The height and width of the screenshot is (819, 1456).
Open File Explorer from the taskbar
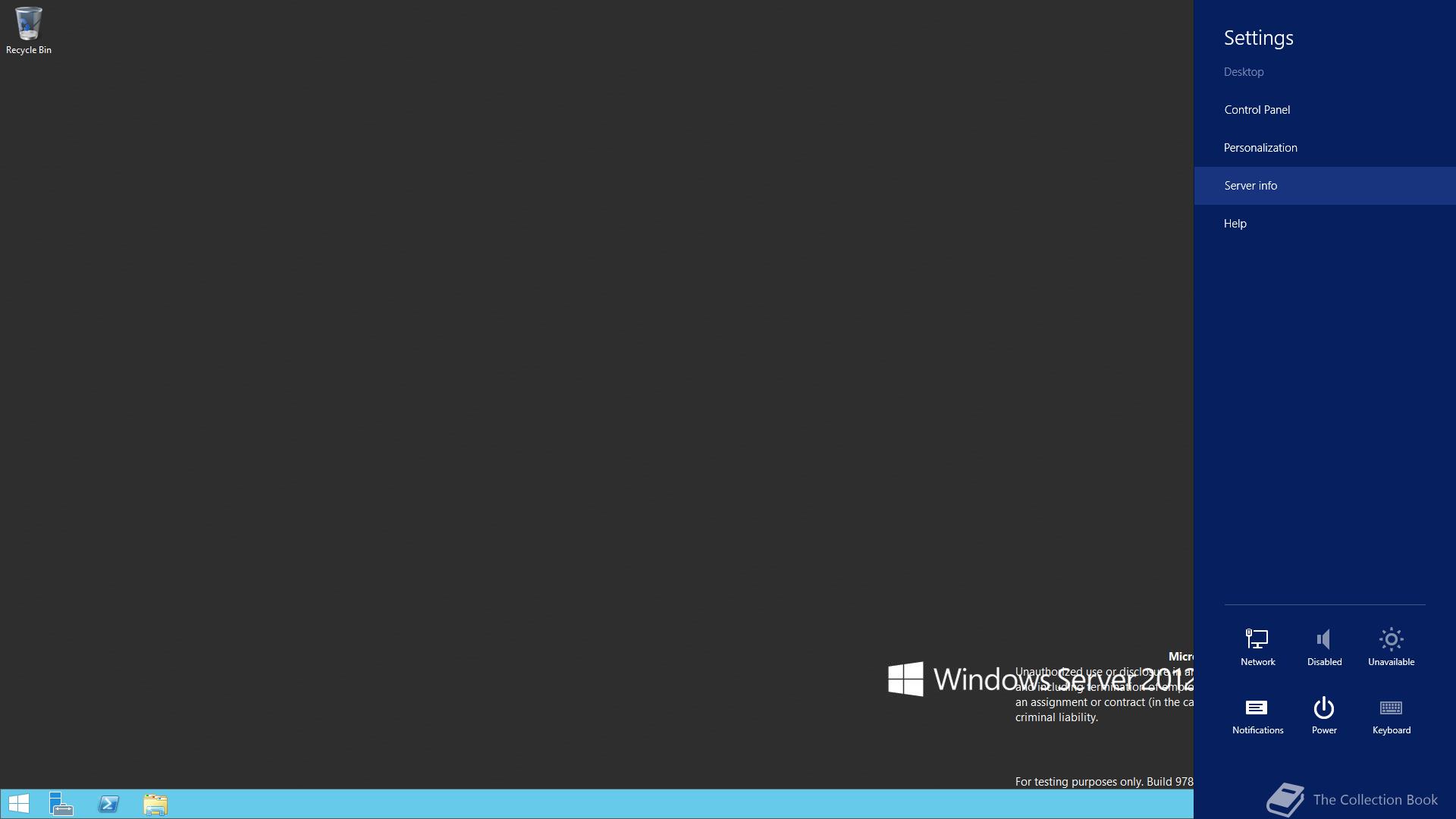click(x=155, y=804)
